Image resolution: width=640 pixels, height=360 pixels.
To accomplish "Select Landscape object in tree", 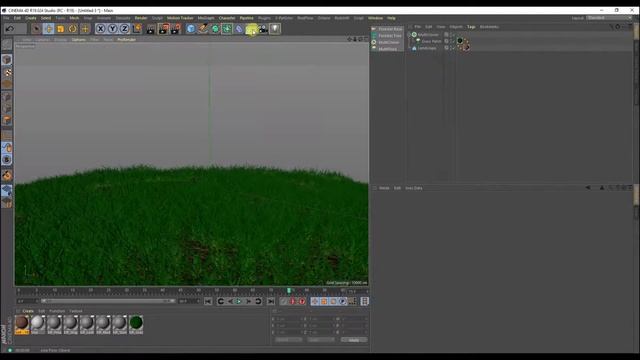I will pos(427,48).
